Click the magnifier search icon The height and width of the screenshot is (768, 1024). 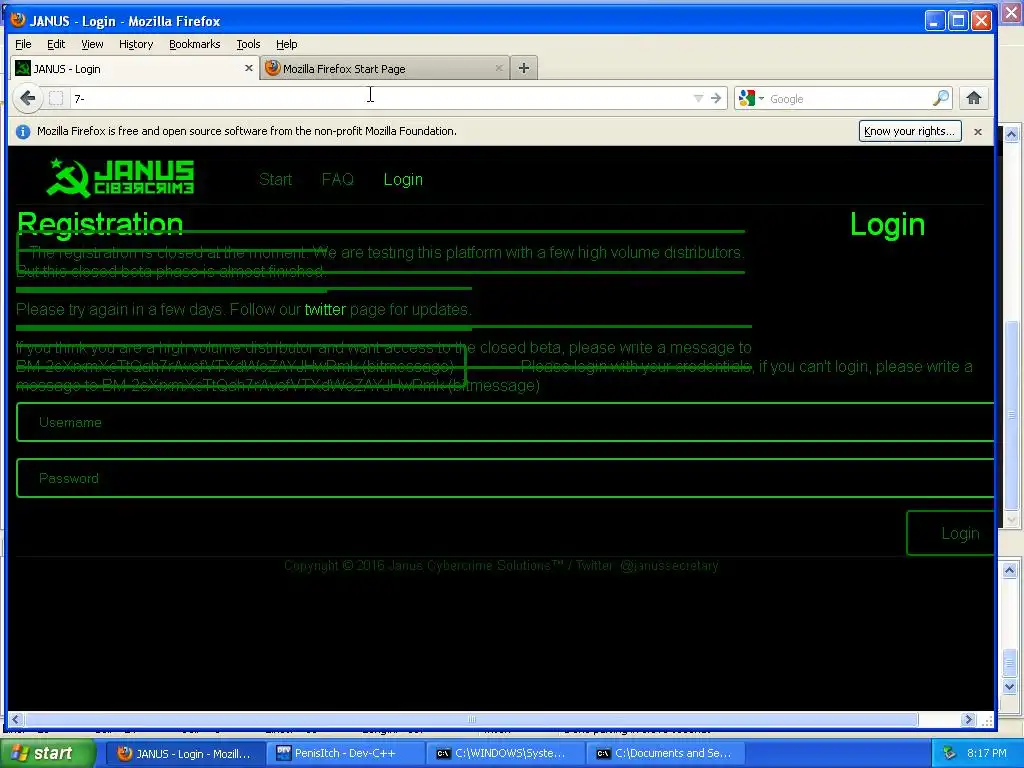tap(941, 99)
